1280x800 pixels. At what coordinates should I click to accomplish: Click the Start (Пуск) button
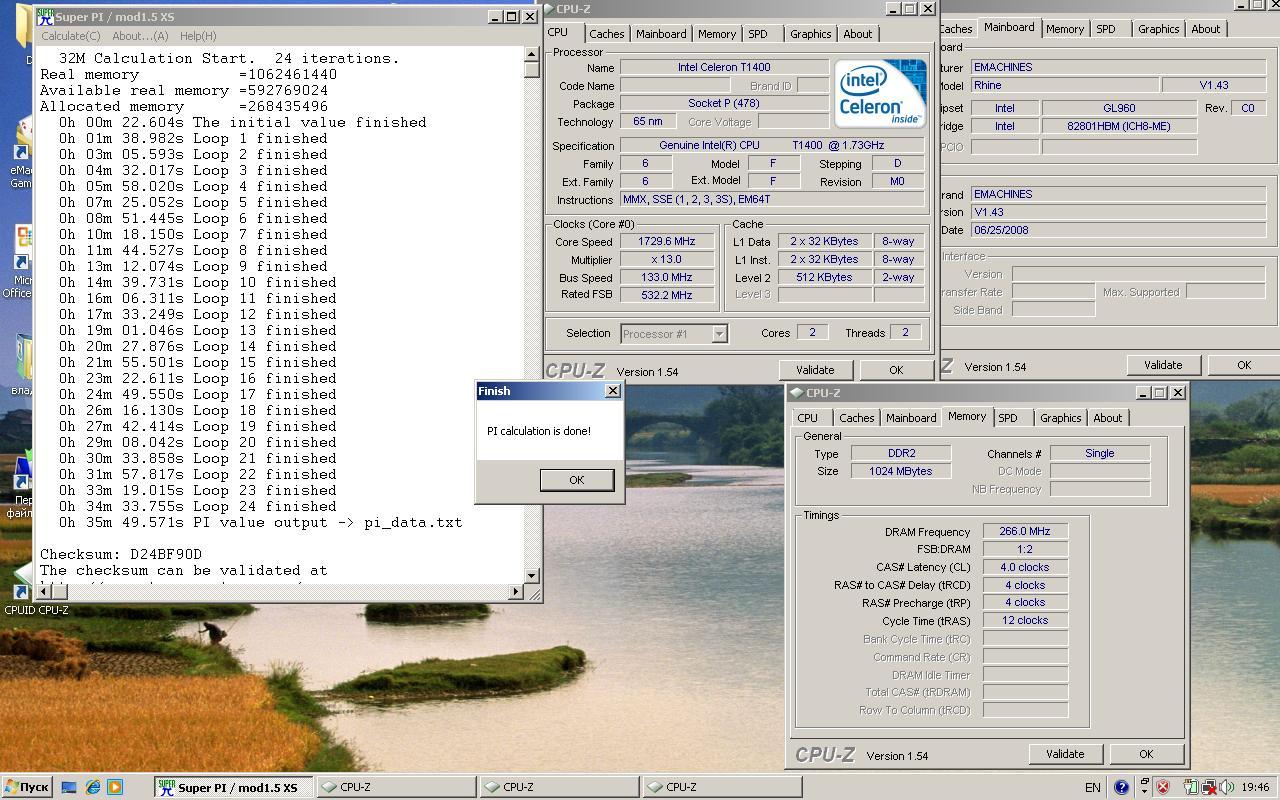pos(26,787)
